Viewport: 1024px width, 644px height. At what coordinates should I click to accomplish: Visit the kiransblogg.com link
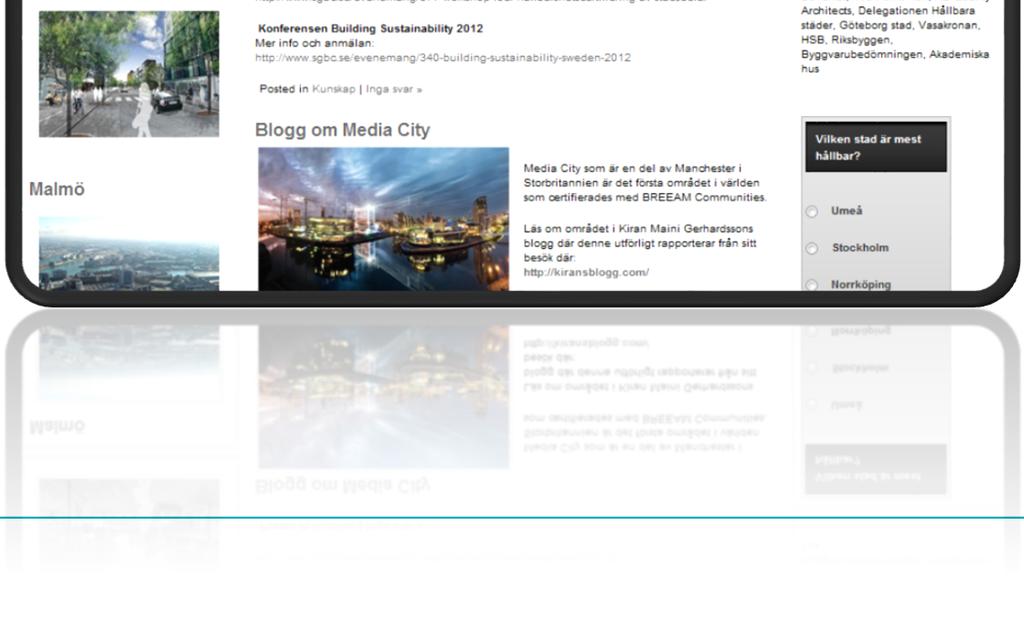click(586, 272)
